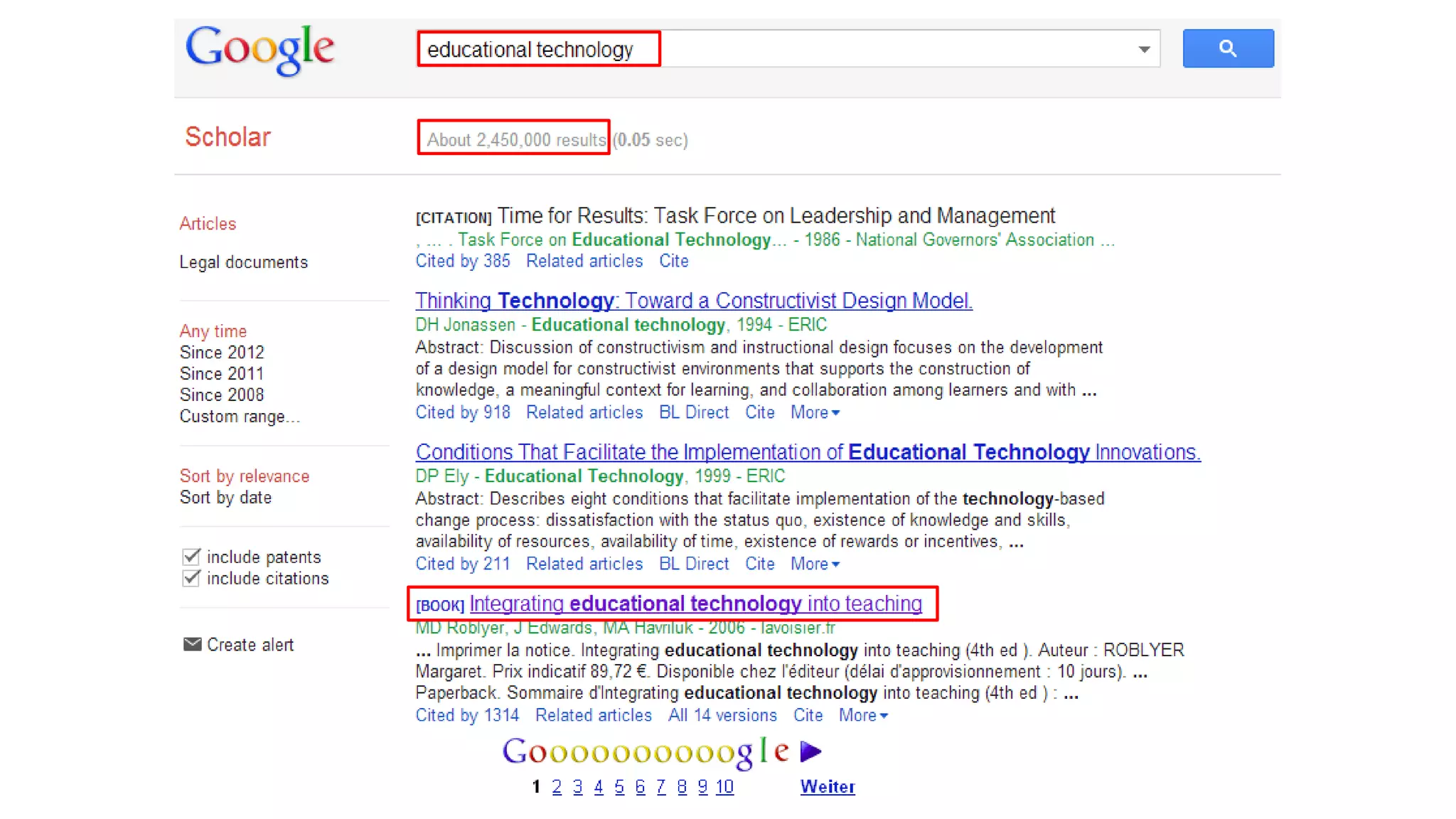Click the Google logo
The height and width of the screenshot is (819, 1456).
pyautogui.click(x=260, y=48)
